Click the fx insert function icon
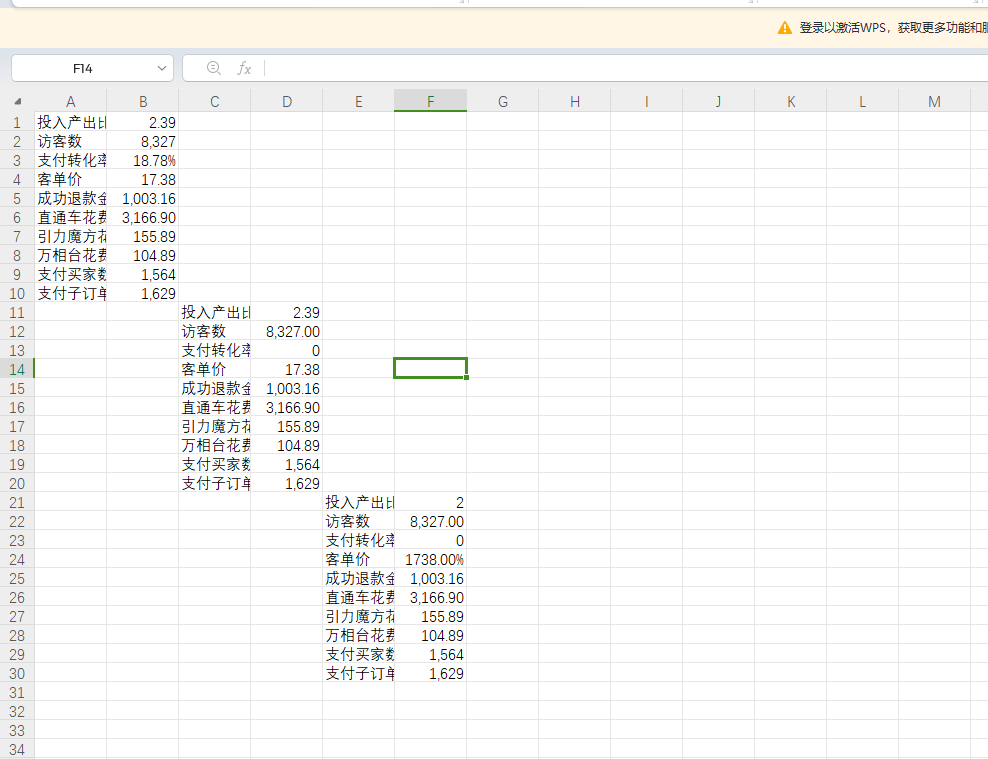988x759 pixels. (244, 68)
